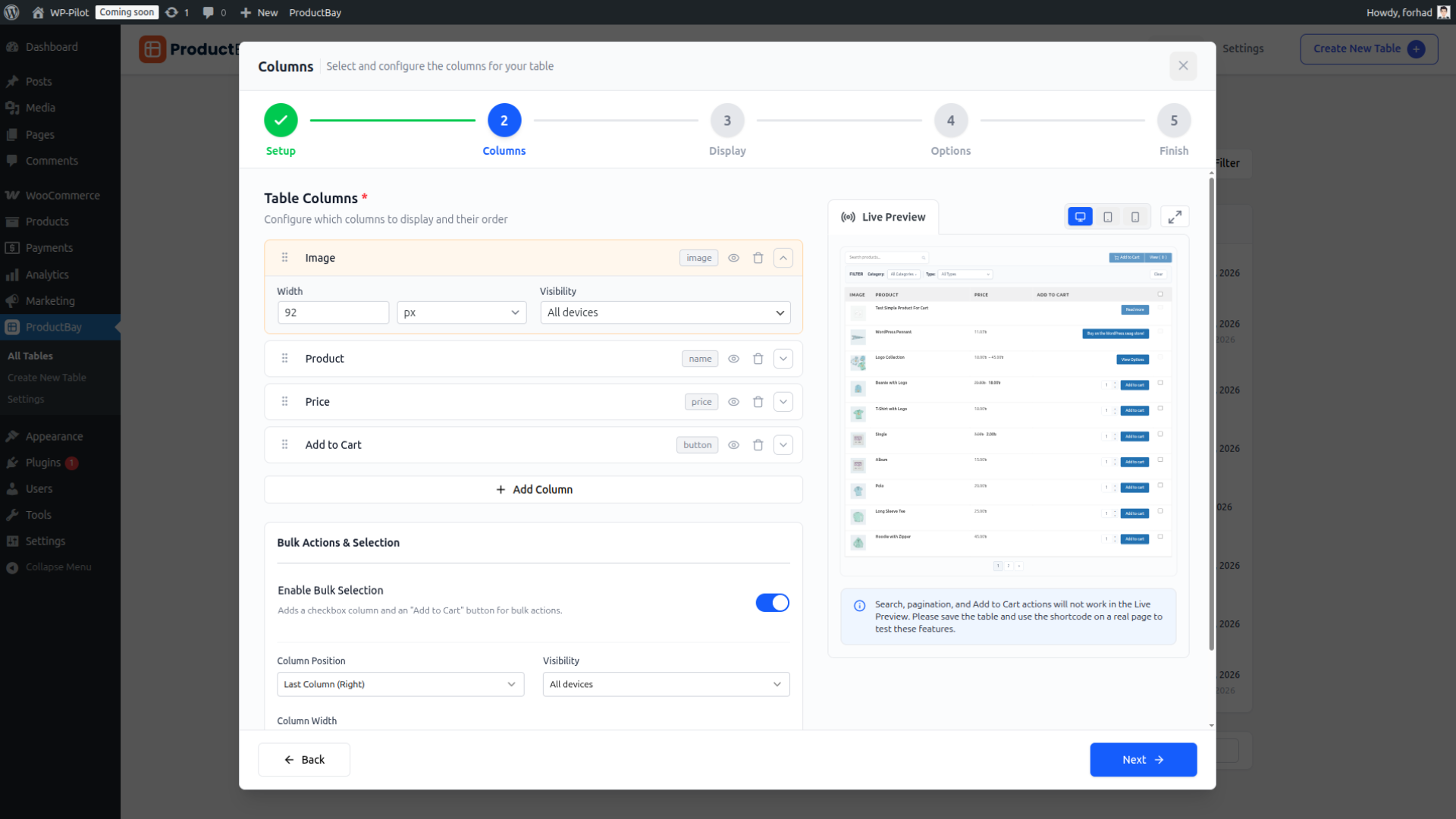Expand the Live Preview to fullscreen

[x=1175, y=216]
